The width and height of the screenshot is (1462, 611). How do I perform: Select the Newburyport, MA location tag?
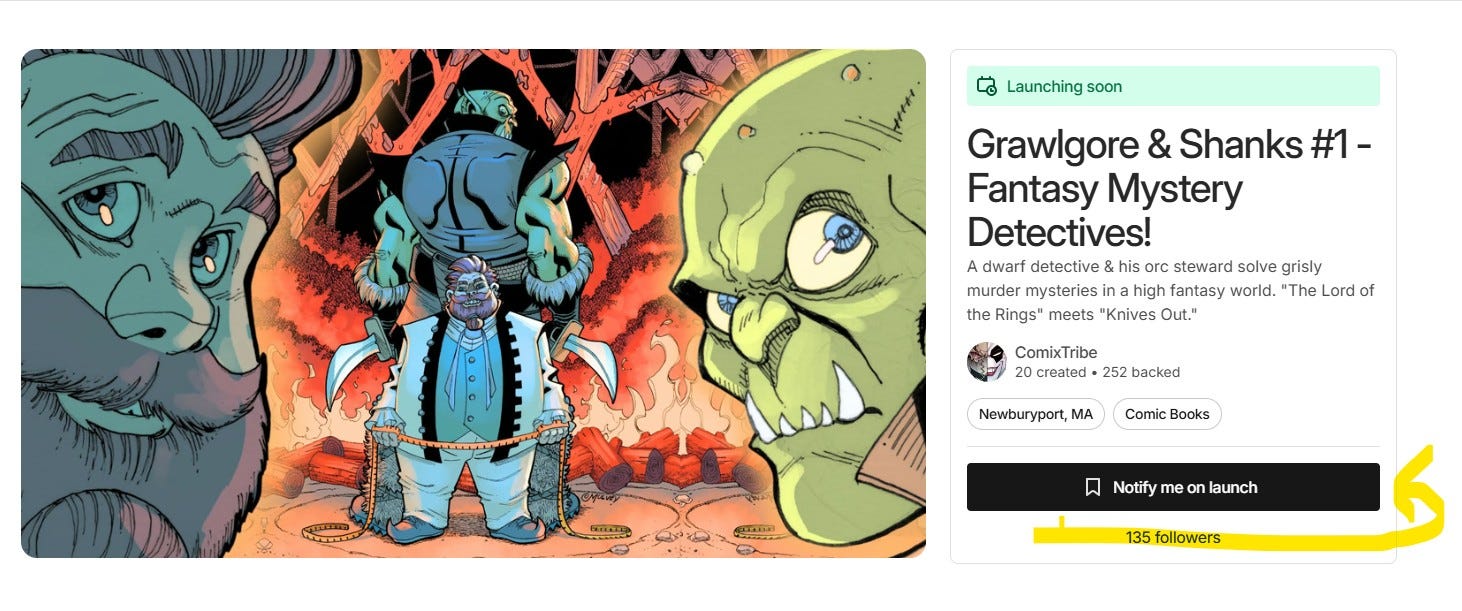coord(1035,414)
